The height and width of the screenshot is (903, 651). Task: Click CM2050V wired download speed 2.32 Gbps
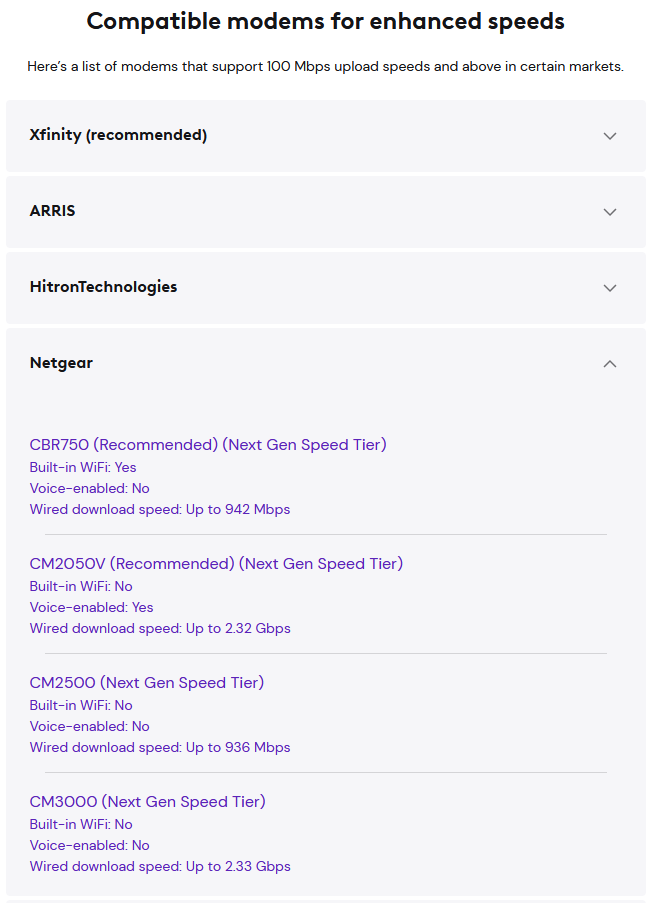pyautogui.click(x=160, y=628)
